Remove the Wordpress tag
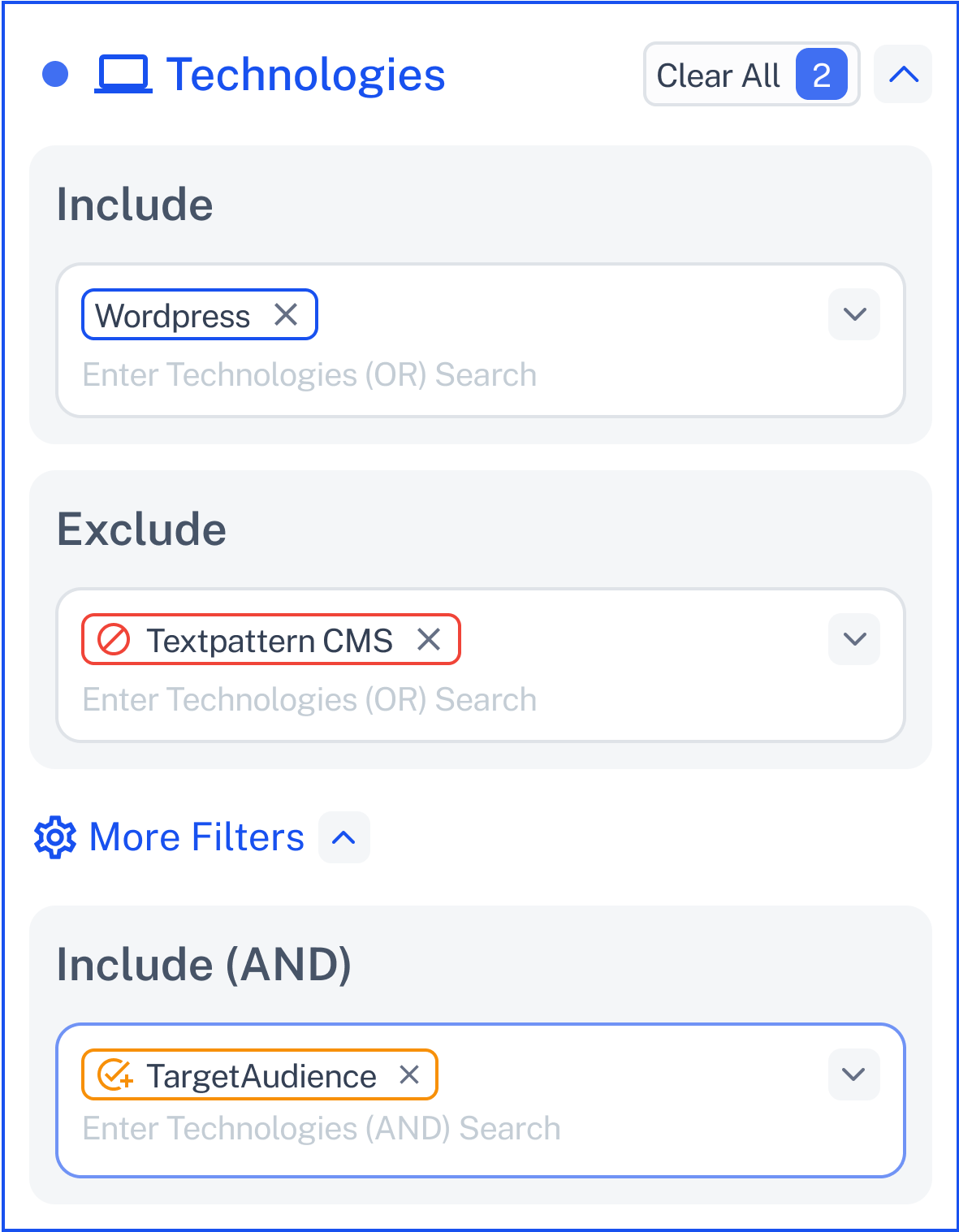Screen dimensions: 959x1232 [x=286, y=314]
